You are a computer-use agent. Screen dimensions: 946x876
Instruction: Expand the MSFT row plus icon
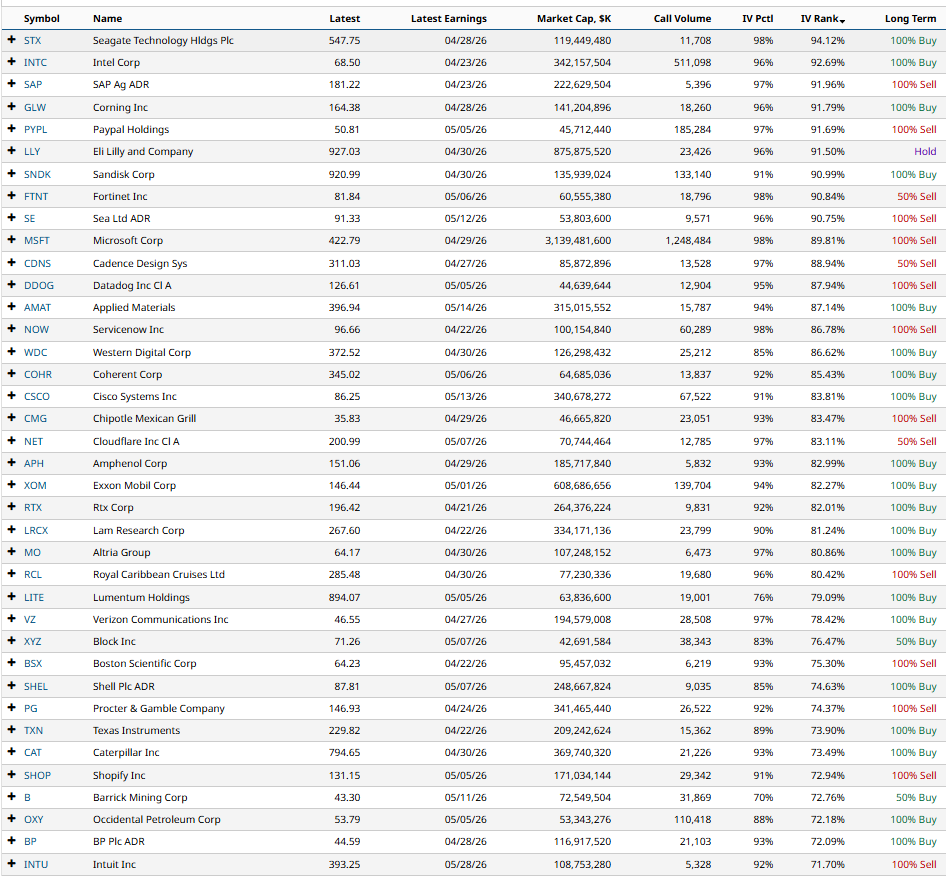pos(11,240)
